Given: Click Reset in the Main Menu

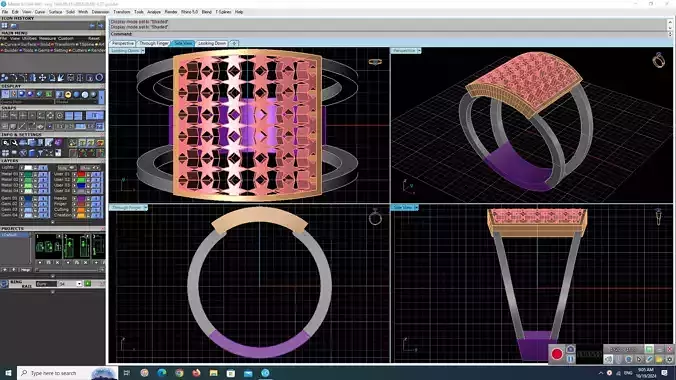Looking at the screenshot, I should click(x=94, y=38).
